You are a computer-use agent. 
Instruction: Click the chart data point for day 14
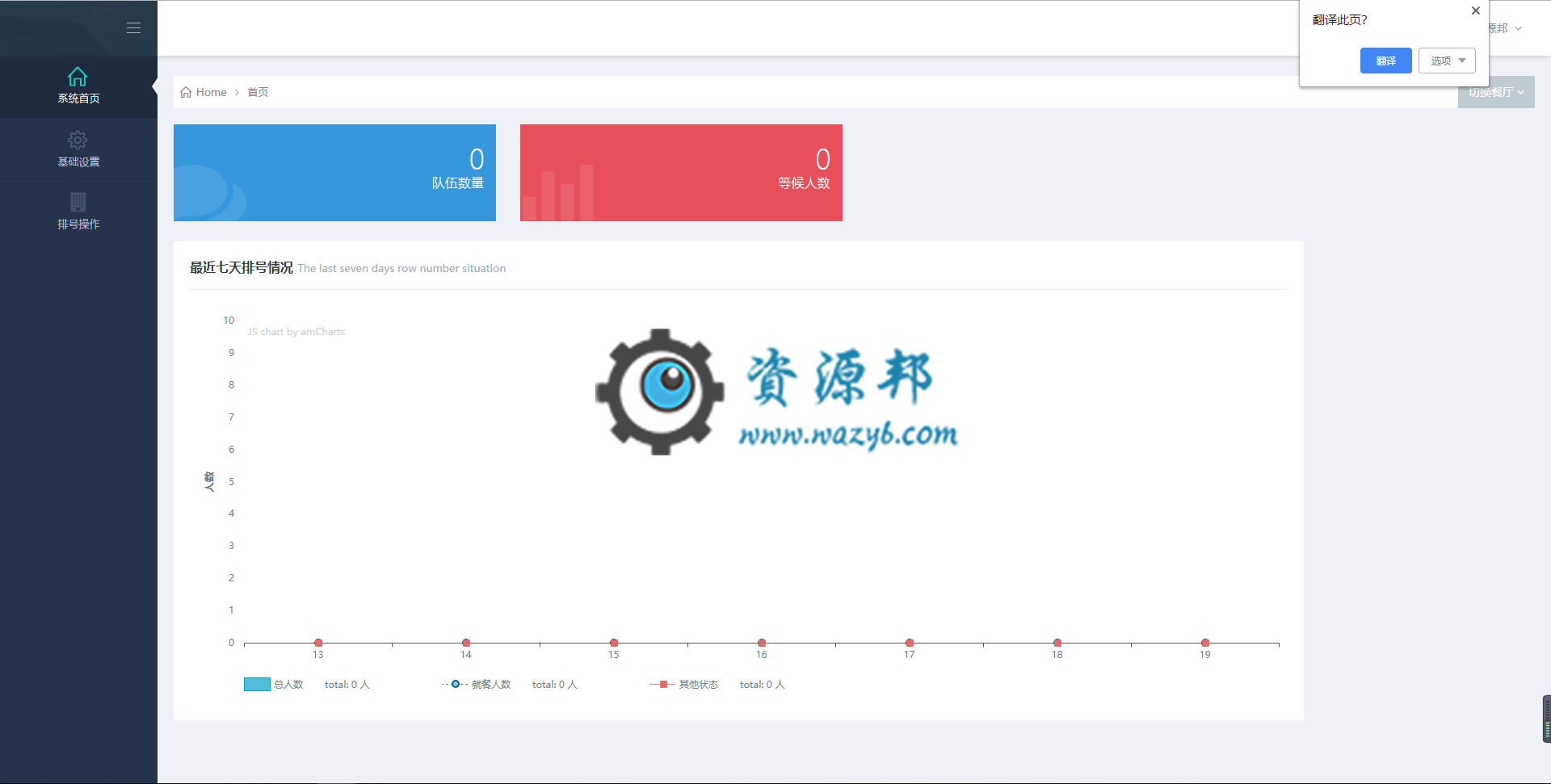click(466, 643)
